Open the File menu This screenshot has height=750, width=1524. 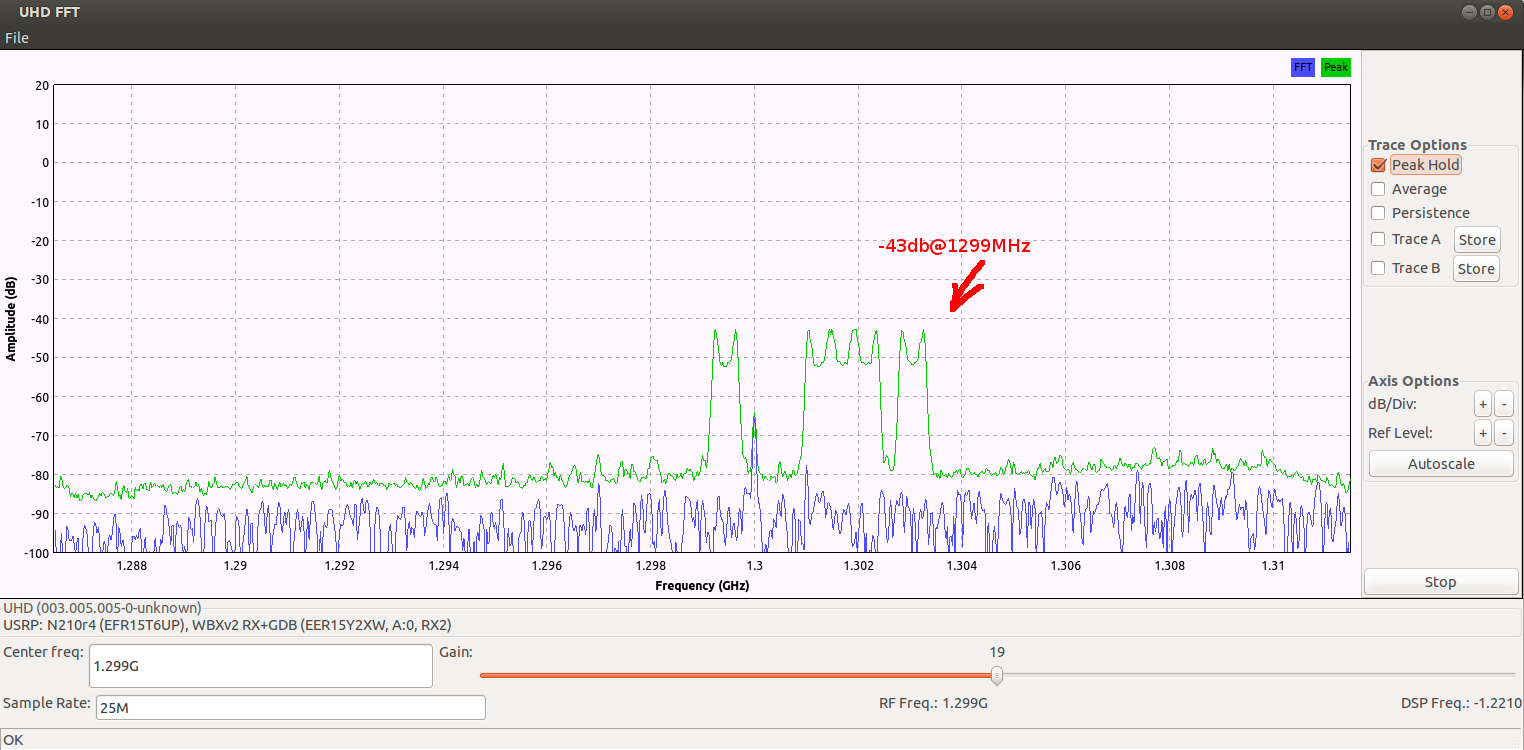point(17,38)
